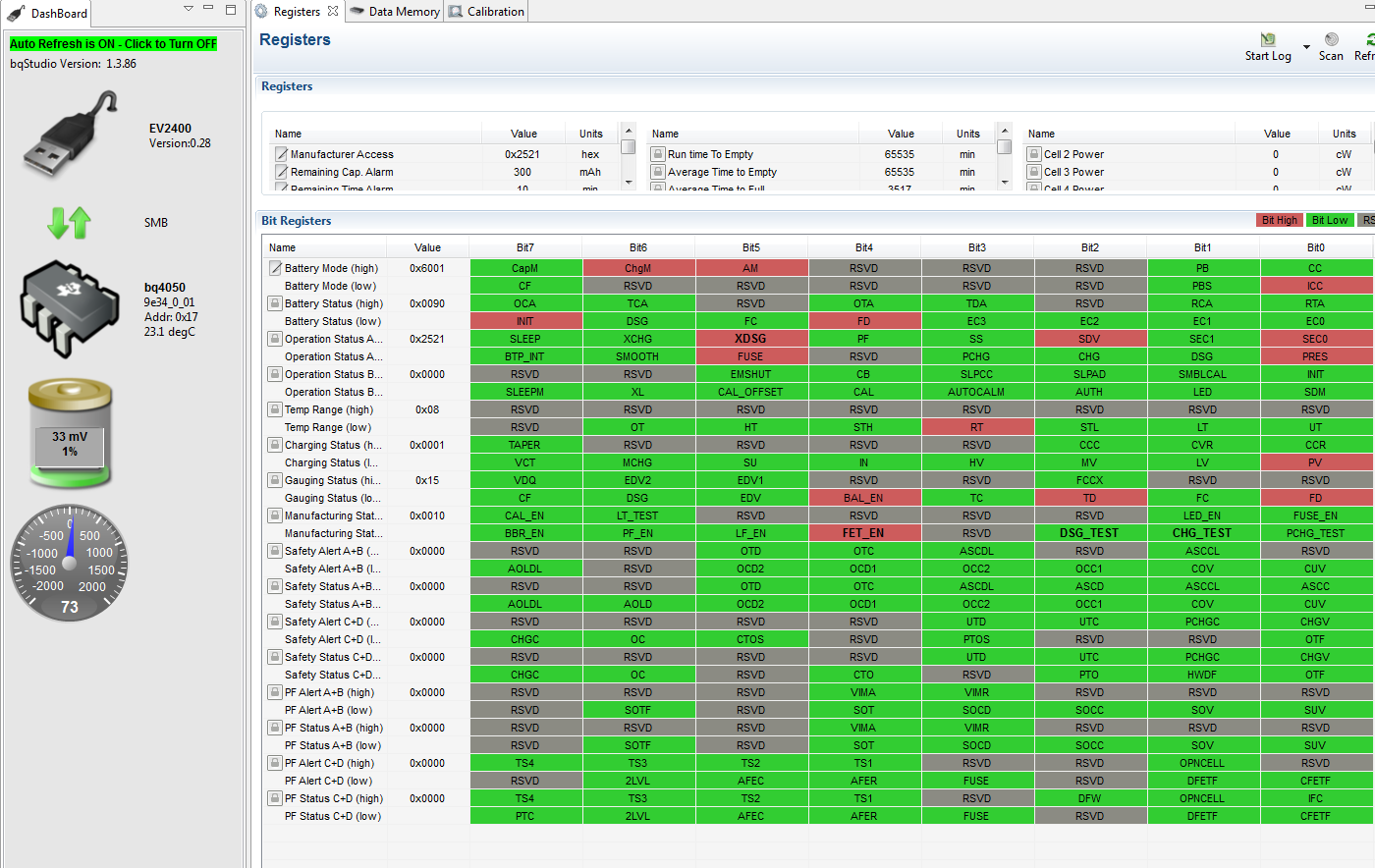Toggle the CHG_TEST bit in Manufacturing Status

tap(1203, 533)
